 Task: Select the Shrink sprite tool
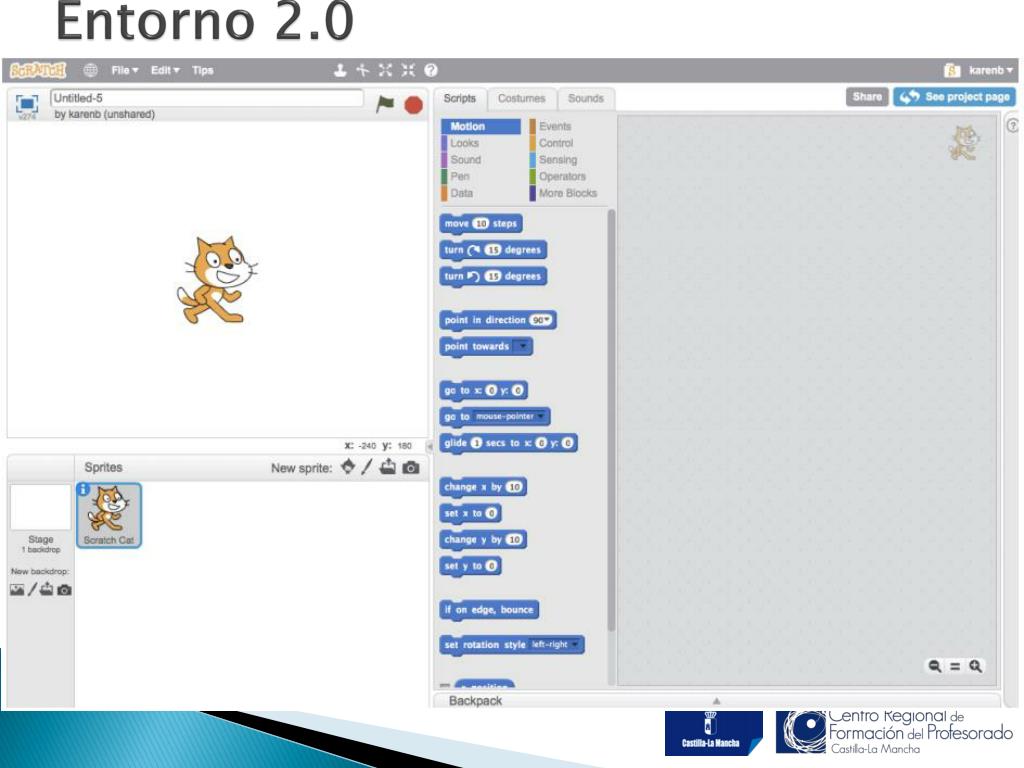408,70
